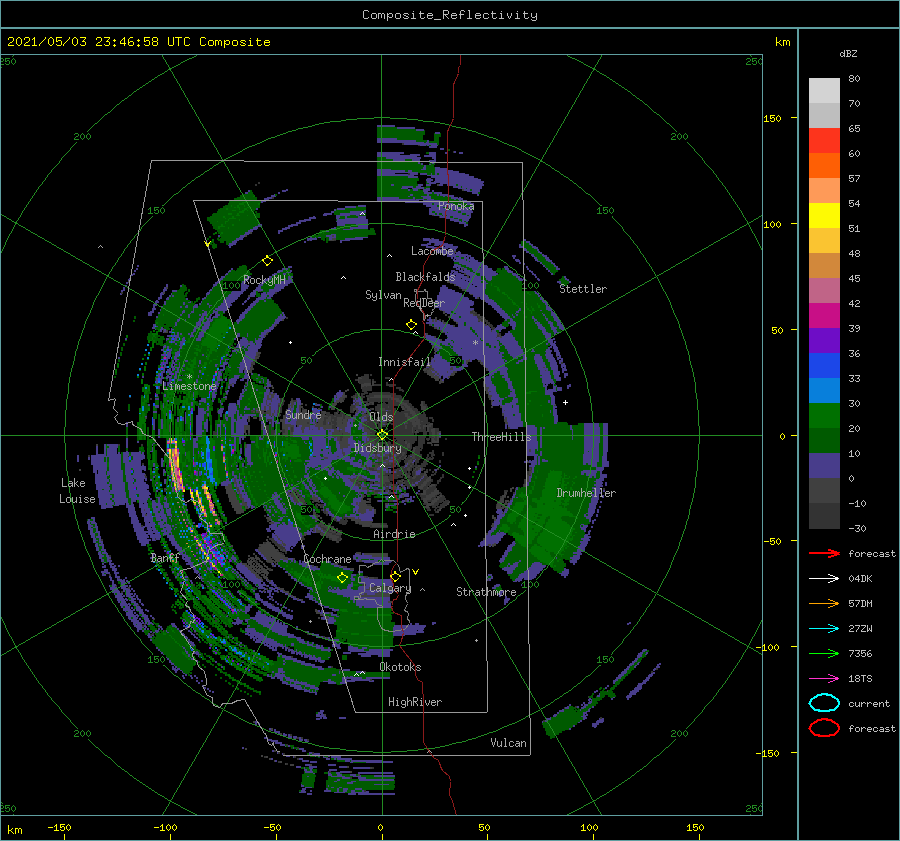Click the dBZ legend heading
Image resolution: width=900 pixels, height=841 pixels.
point(848,53)
